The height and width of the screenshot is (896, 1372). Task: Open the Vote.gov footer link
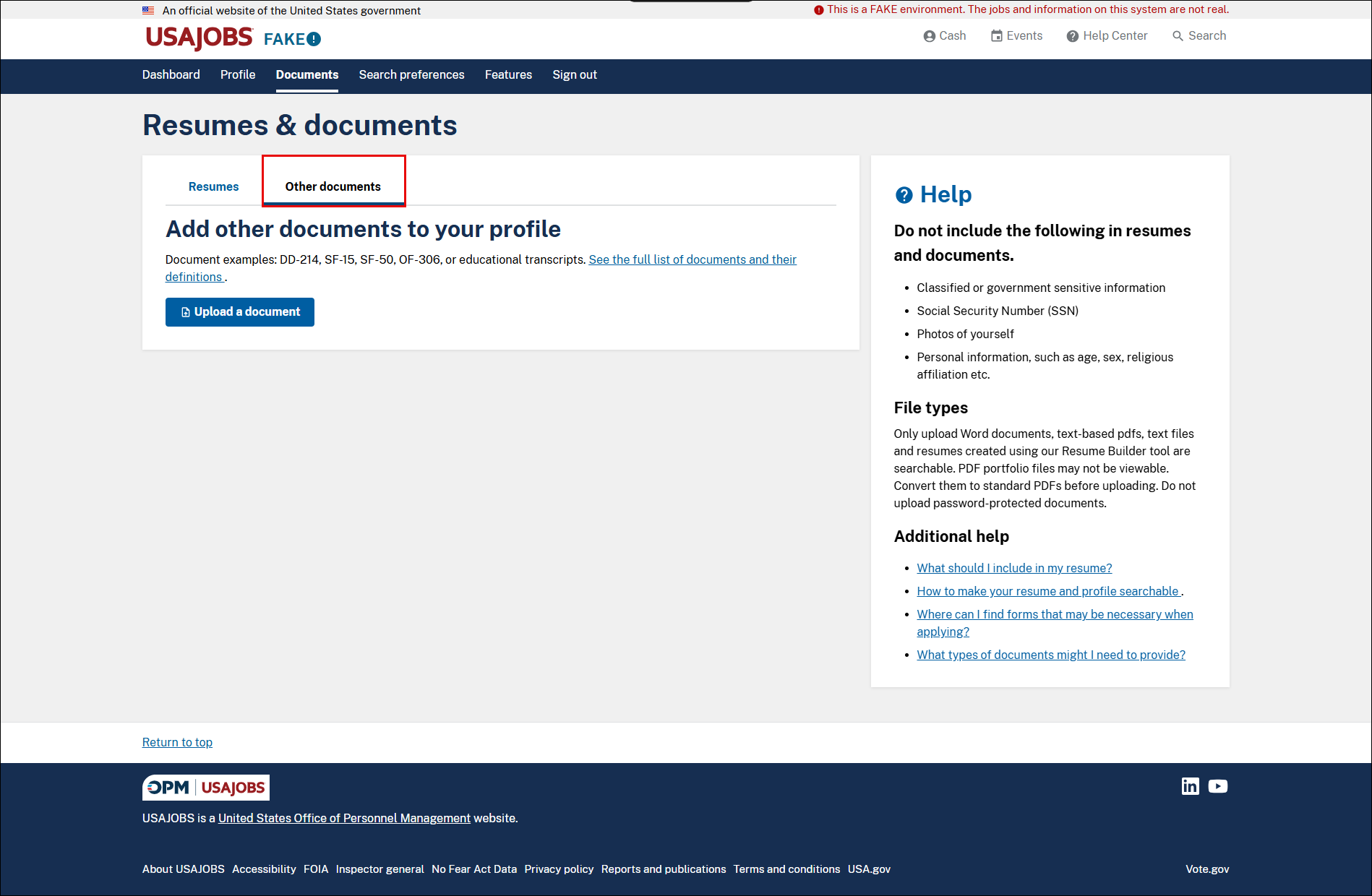click(x=1207, y=869)
